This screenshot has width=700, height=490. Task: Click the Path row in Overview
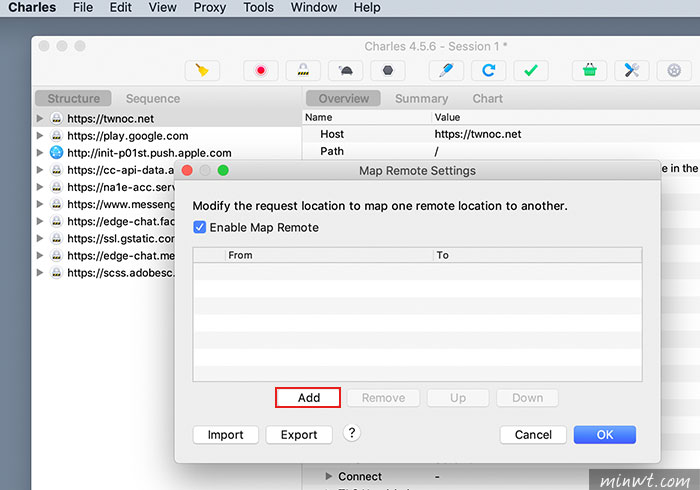click(501, 151)
